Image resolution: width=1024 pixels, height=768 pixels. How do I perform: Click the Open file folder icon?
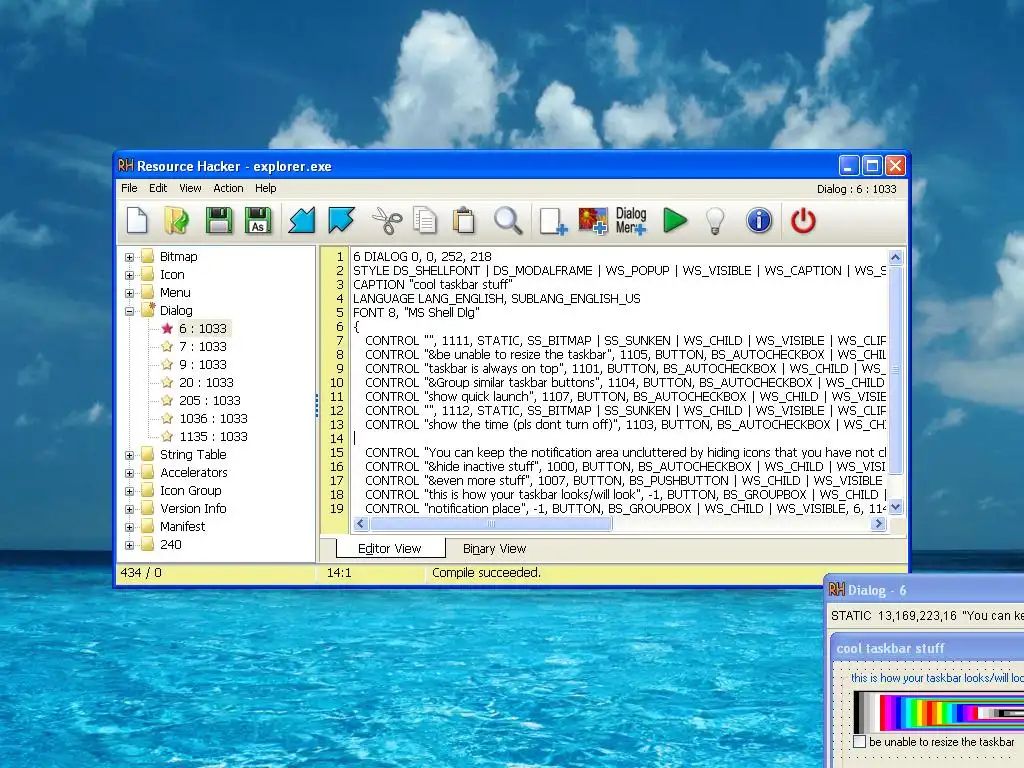coord(176,220)
